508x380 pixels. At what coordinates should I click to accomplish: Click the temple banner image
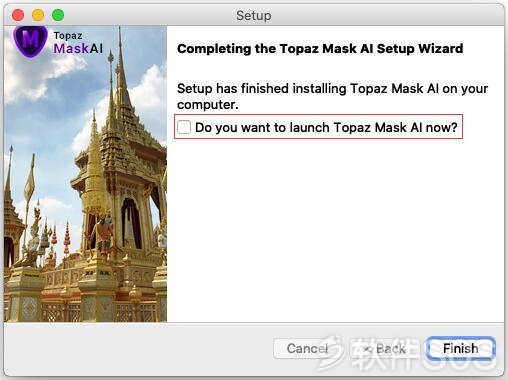click(85, 174)
